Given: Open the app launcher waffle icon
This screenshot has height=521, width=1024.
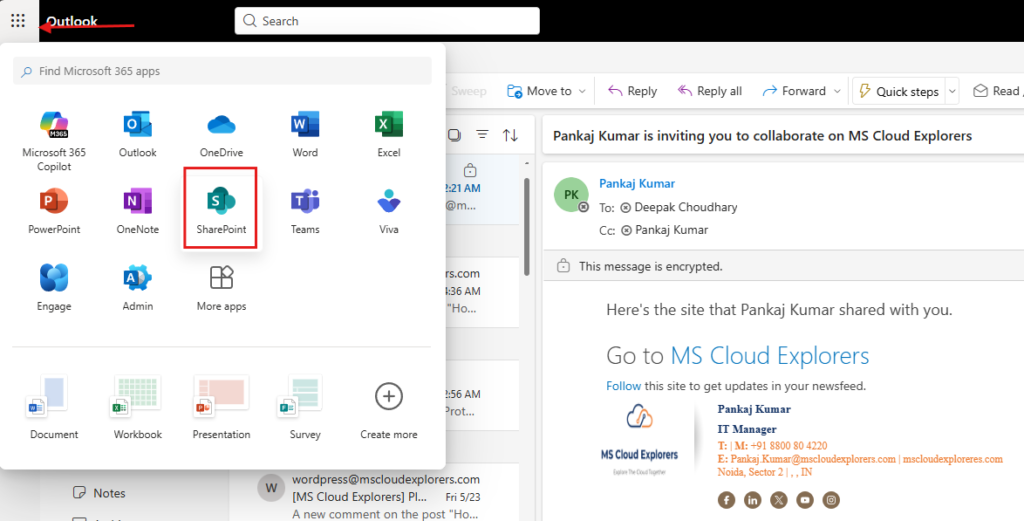Looking at the screenshot, I should coord(18,21).
